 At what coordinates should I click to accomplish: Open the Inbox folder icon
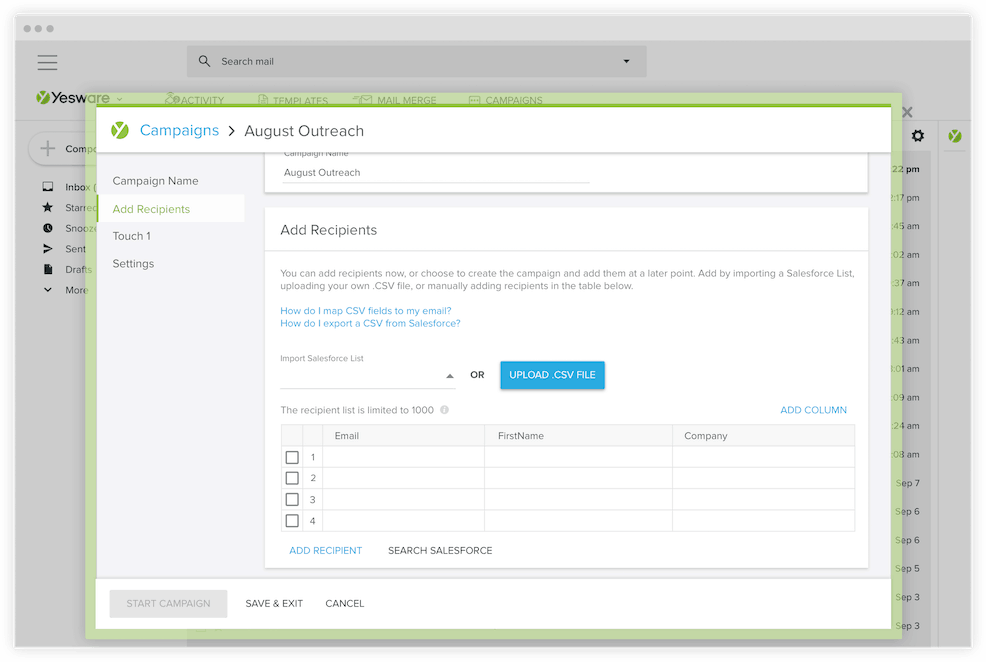tap(48, 187)
